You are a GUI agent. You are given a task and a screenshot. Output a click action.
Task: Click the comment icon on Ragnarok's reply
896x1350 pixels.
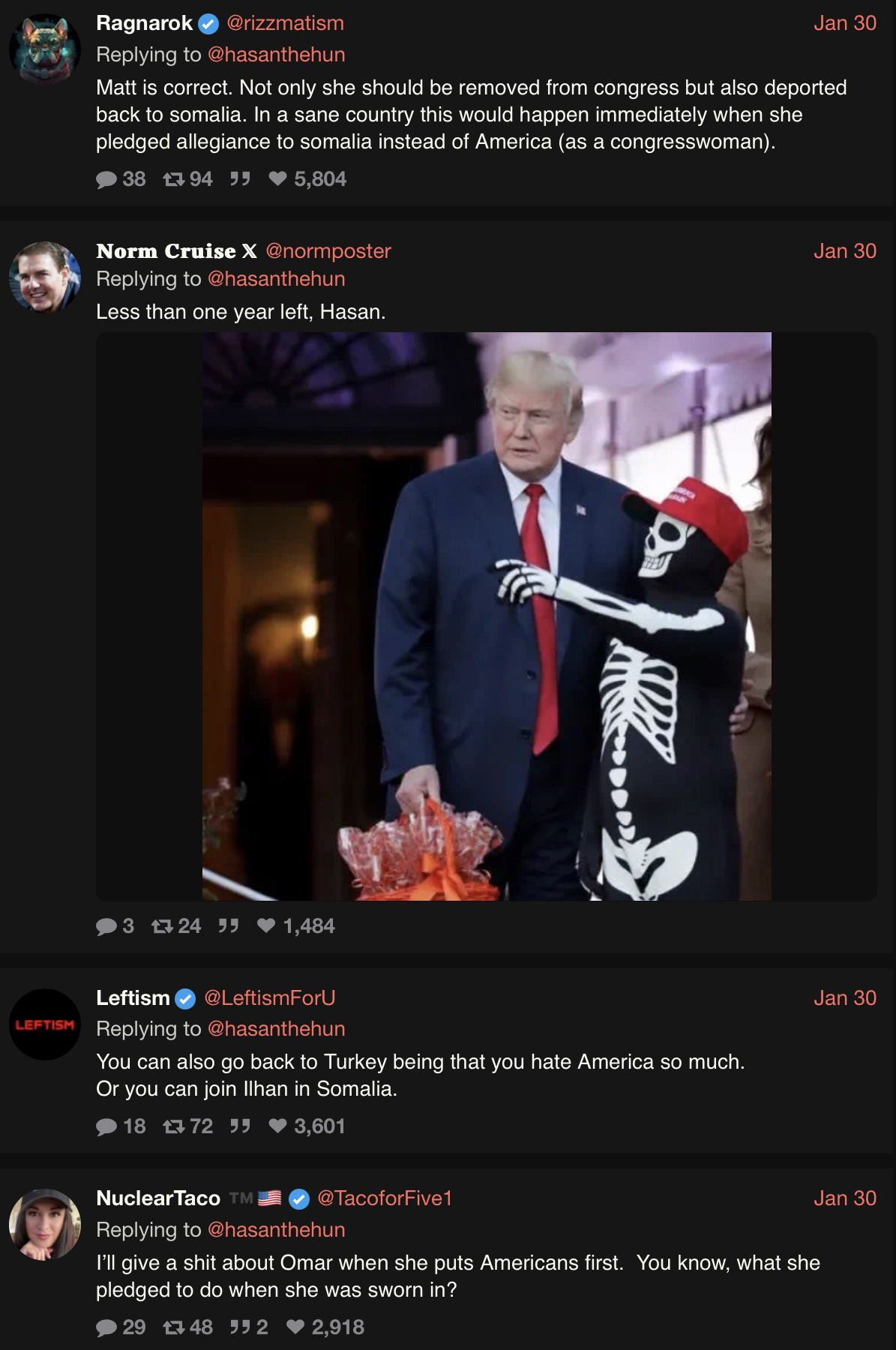click(106, 179)
